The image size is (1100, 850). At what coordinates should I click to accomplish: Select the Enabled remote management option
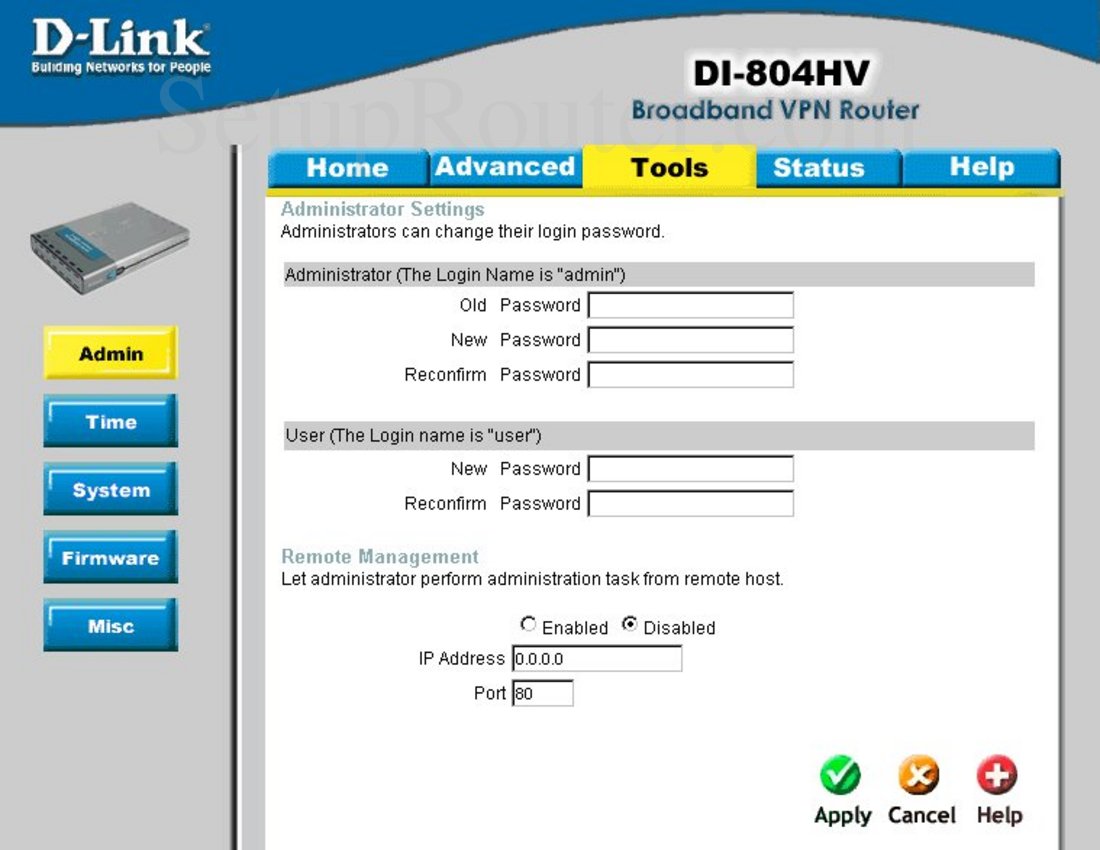[x=528, y=623]
